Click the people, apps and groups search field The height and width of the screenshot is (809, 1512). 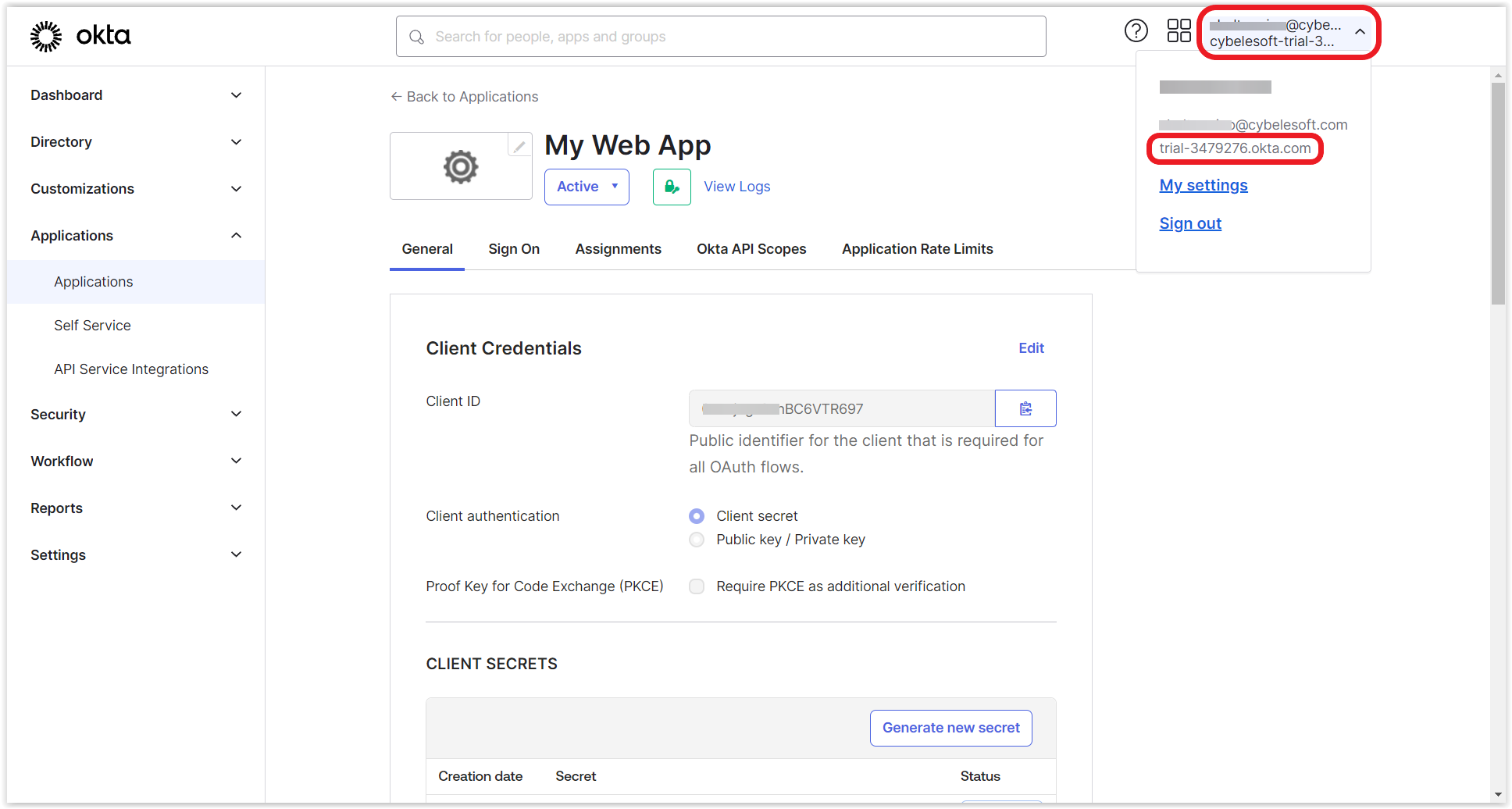pyautogui.click(x=721, y=37)
